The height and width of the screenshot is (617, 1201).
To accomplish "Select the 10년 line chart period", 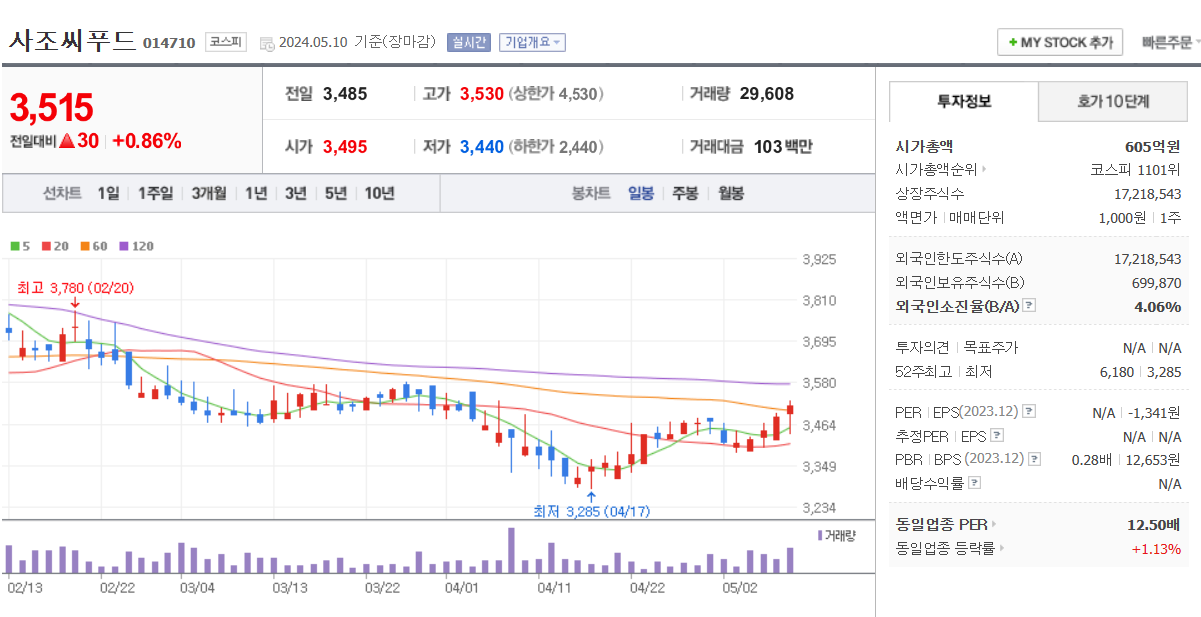I will [x=379, y=194].
